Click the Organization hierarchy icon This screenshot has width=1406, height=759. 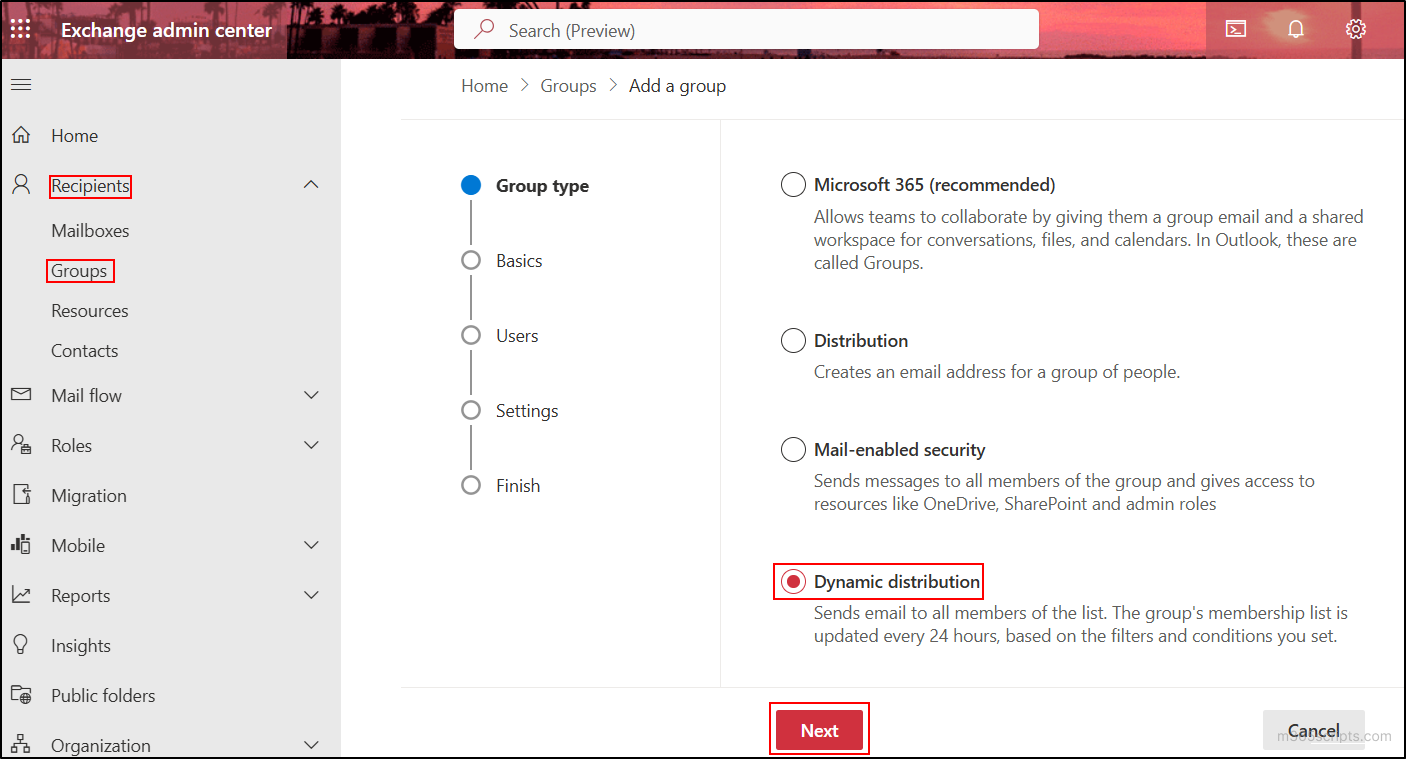(21, 745)
